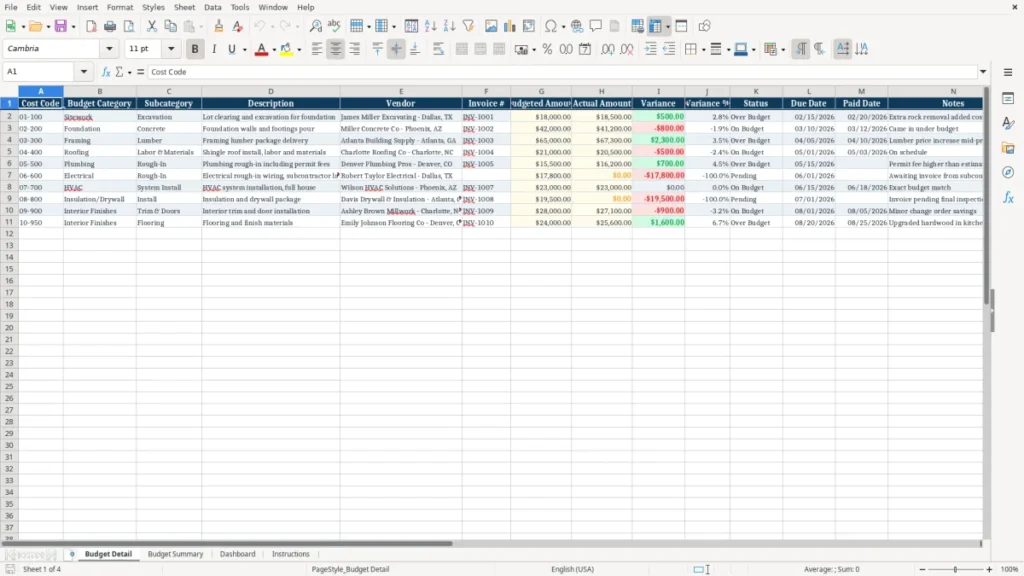Screen dimensions: 1024x576
Task: Click formula input line 'Cost Code'
Action: tap(562, 72)
